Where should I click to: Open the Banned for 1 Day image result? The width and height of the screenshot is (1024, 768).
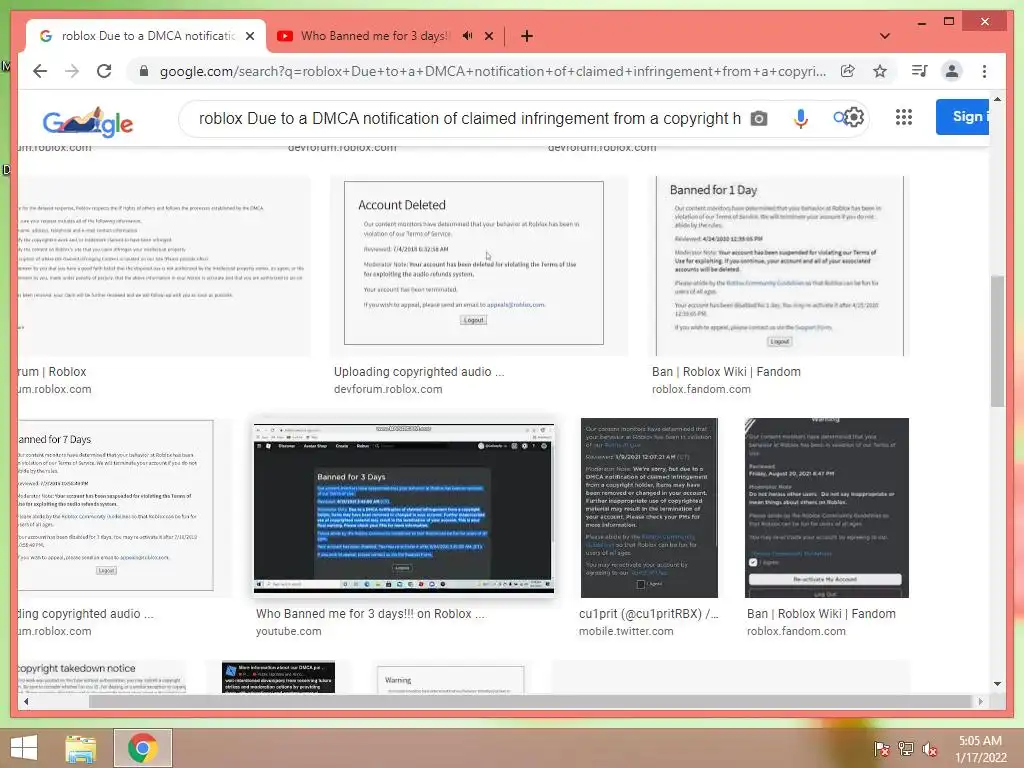point(780,266)
